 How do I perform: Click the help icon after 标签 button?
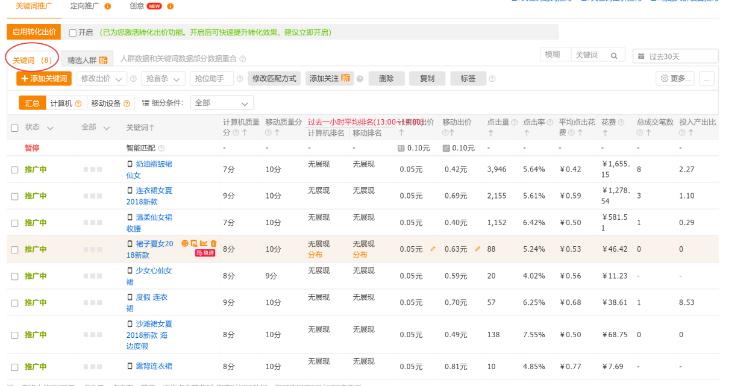[x=492, y=79]
